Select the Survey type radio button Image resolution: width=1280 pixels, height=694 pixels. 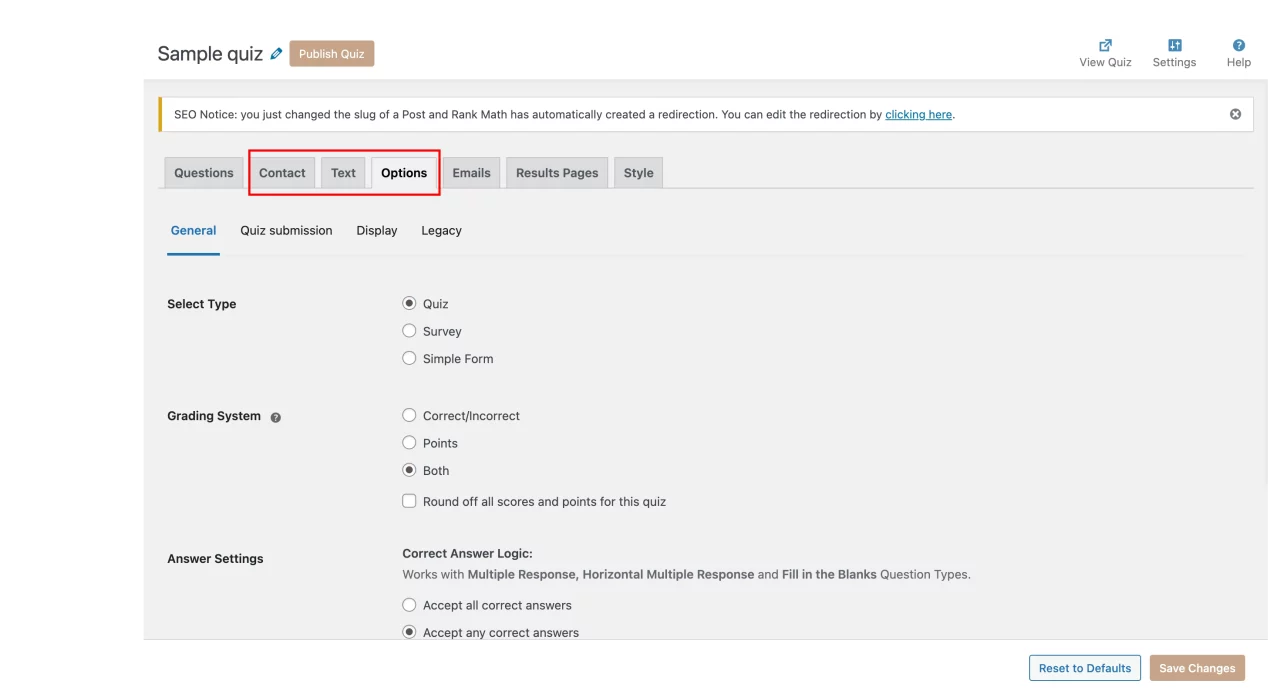pos(409,331)
